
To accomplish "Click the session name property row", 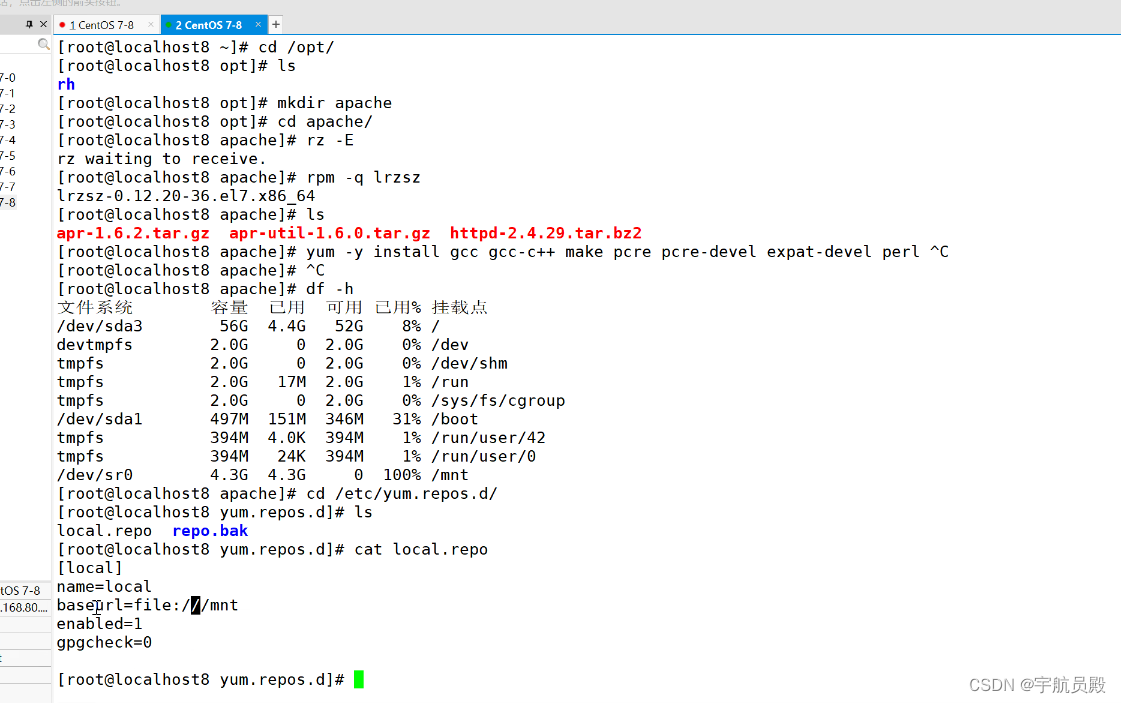I will point(22,591).
